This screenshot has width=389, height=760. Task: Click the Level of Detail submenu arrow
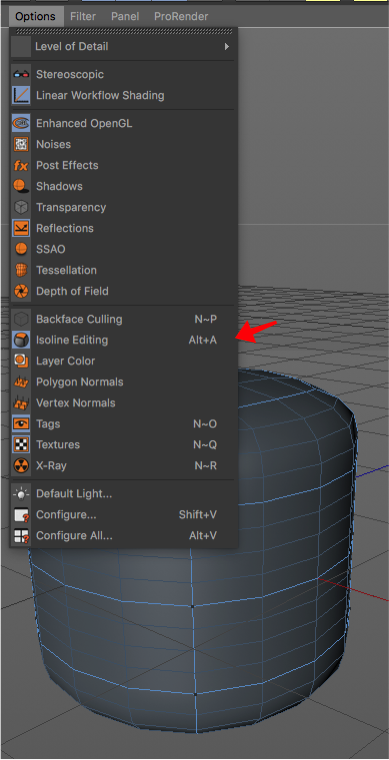[226, 47]
